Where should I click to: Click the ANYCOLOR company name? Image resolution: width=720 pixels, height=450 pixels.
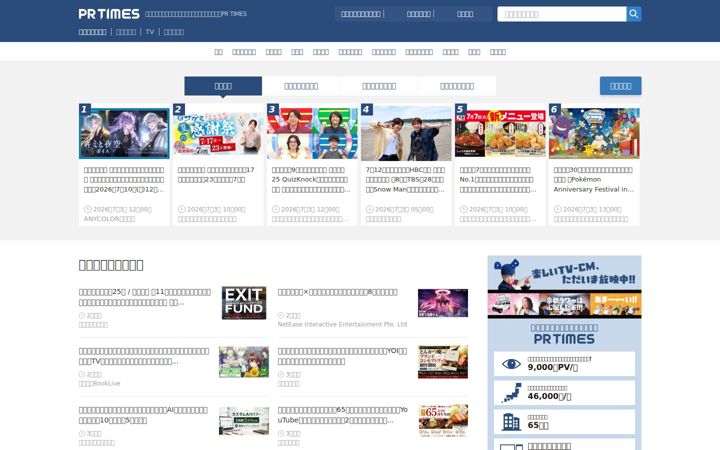pos(109,219)
